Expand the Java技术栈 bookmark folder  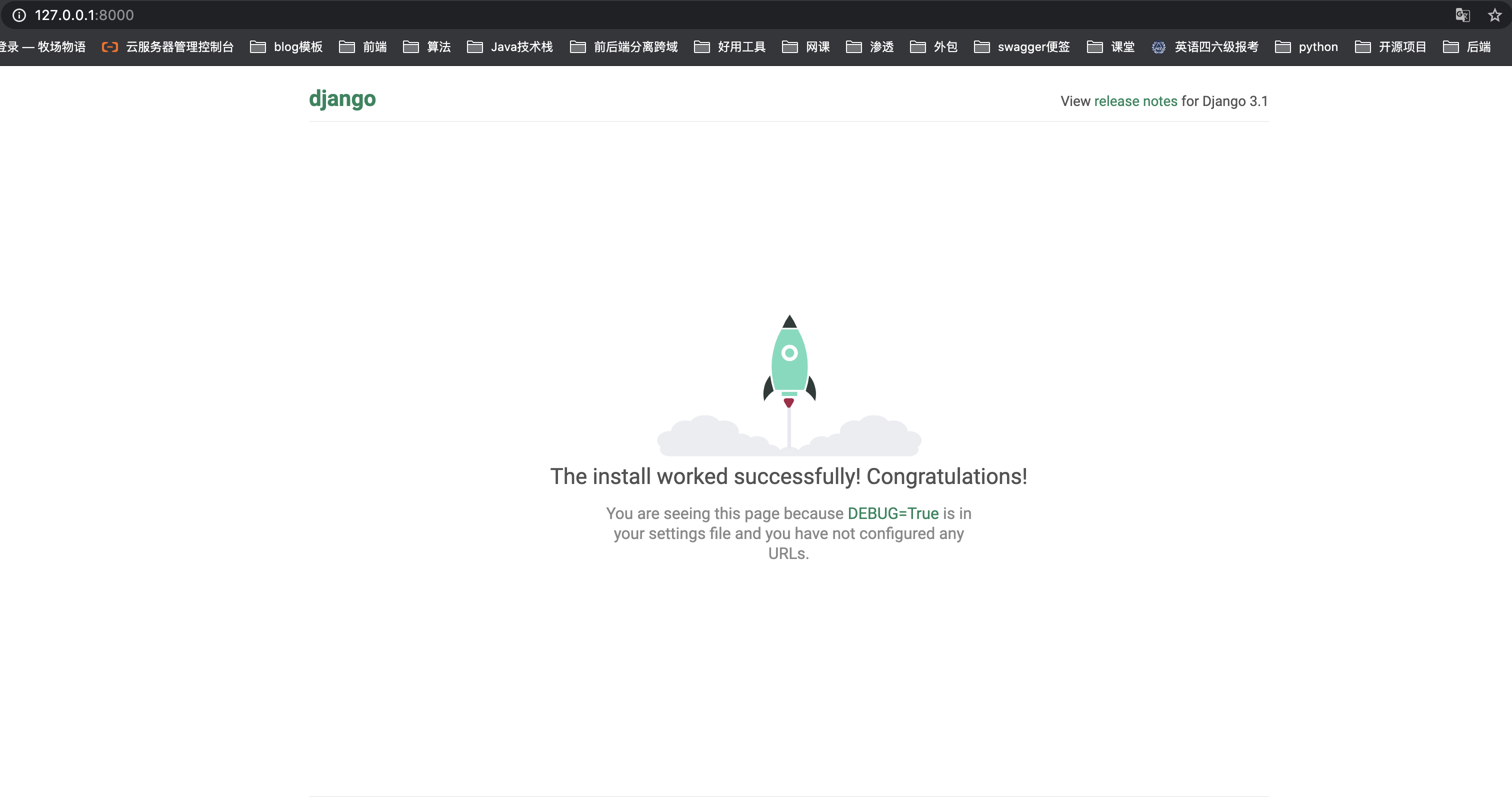(x=510, y=47)
